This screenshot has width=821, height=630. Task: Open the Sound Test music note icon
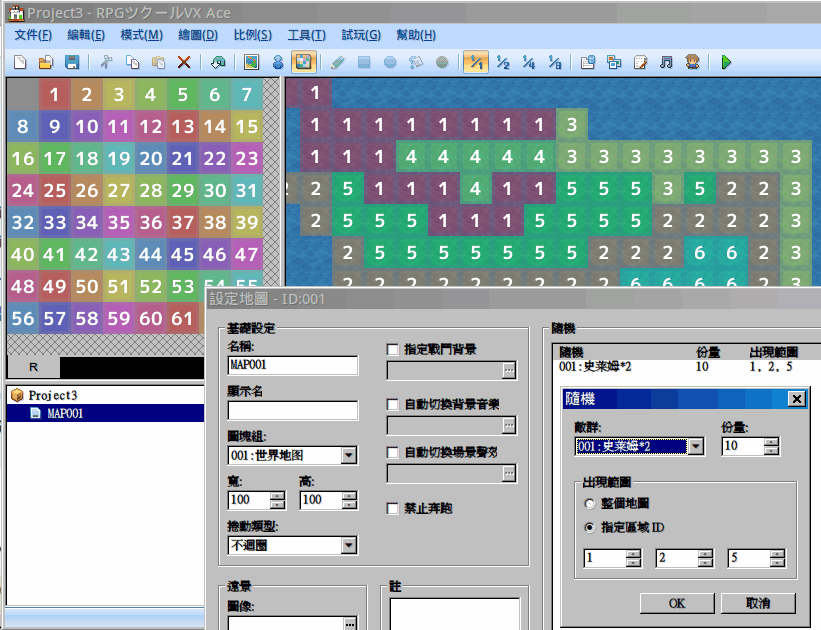pos(666,62)
